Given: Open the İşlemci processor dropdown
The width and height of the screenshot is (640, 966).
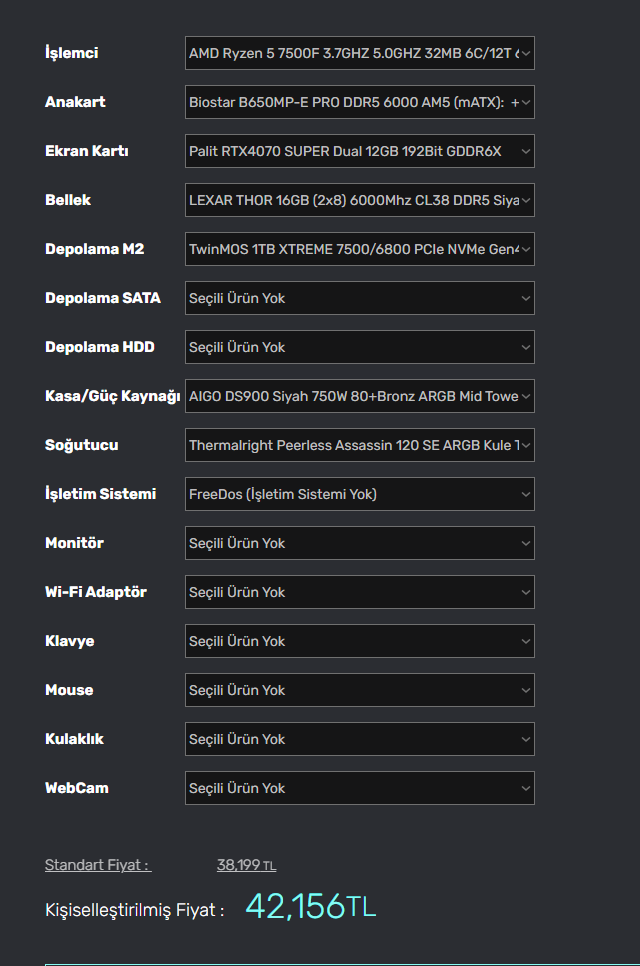Looking at the screenshot, I should pyautogui.click(x=359, y=53).
